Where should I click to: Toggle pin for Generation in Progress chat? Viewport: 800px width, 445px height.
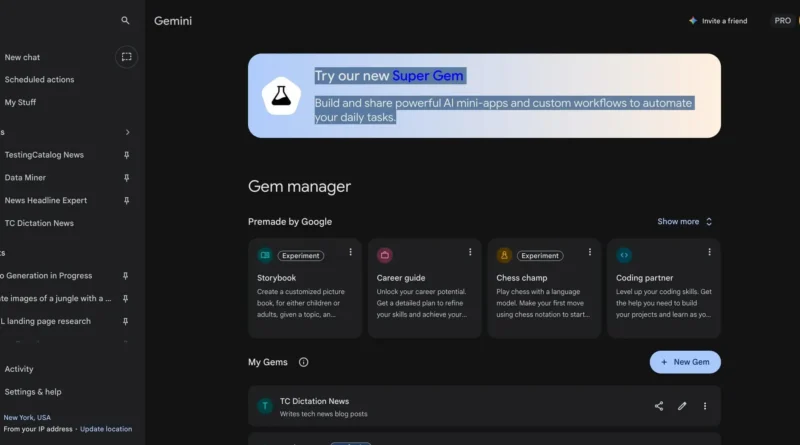coord(126,276)
